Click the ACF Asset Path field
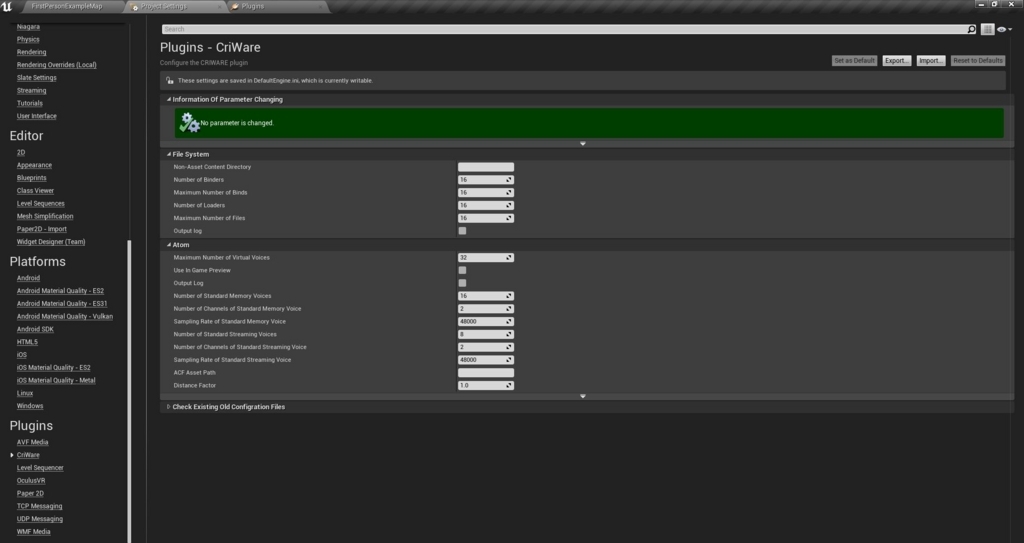 [x=486, y=372]
